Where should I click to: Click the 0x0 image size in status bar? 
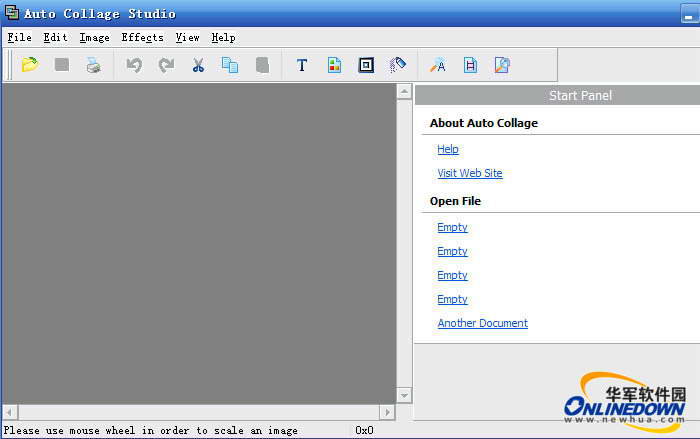[x=364, y=431]
